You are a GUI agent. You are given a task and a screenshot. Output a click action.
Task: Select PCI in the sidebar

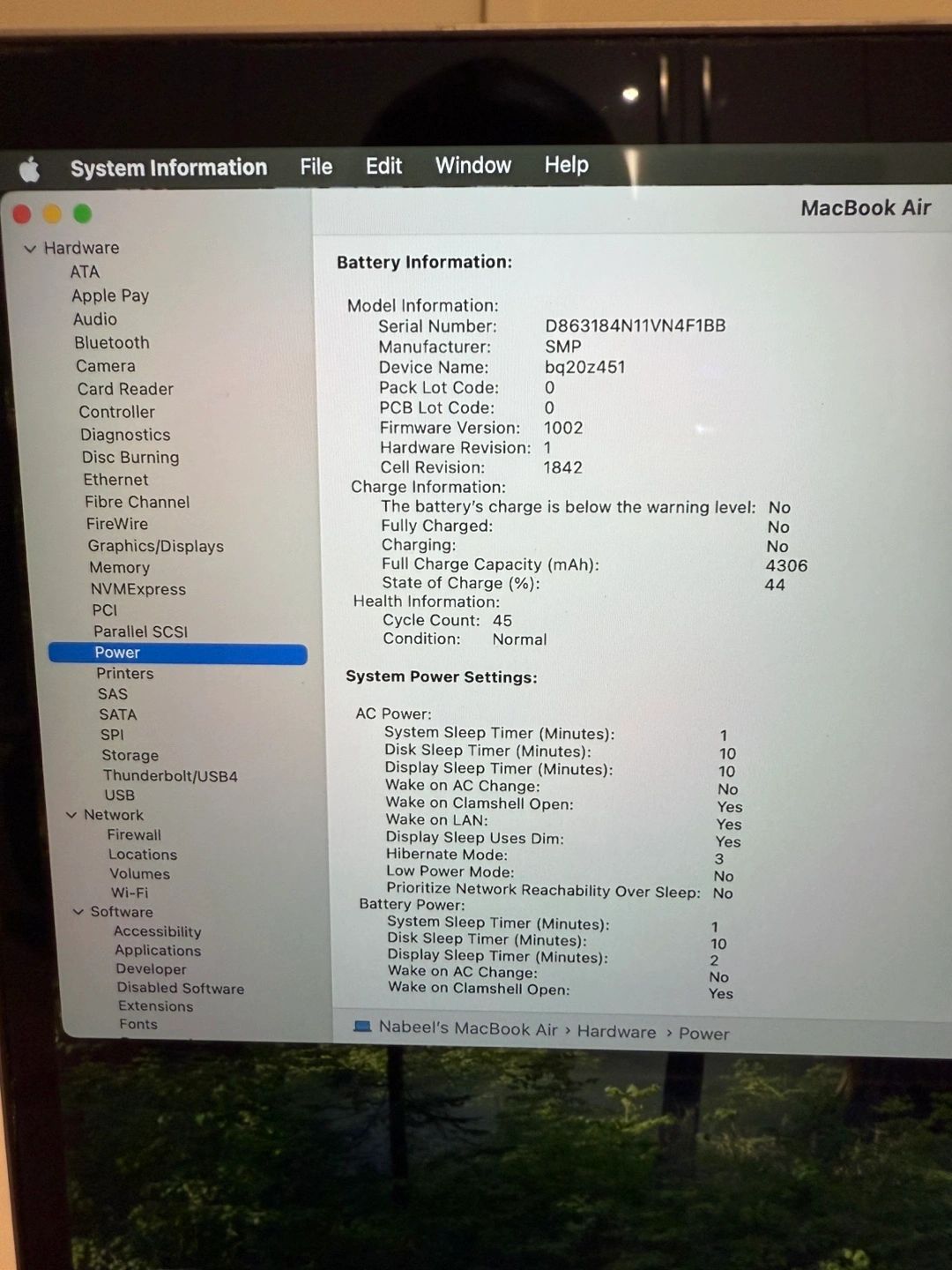[x=104, y=610]
